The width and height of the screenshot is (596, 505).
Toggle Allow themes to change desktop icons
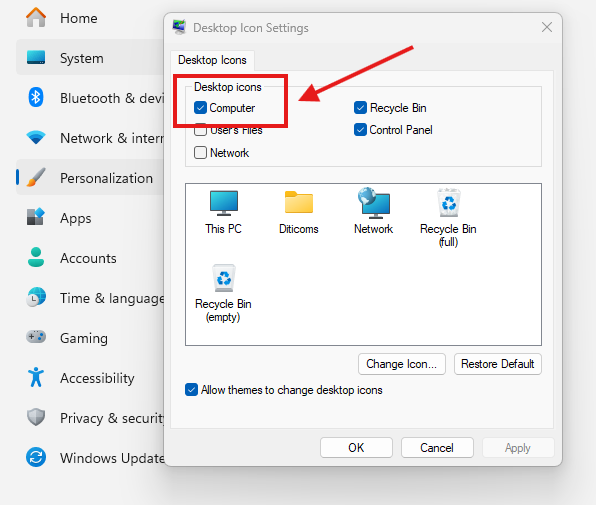pos(191,390)
